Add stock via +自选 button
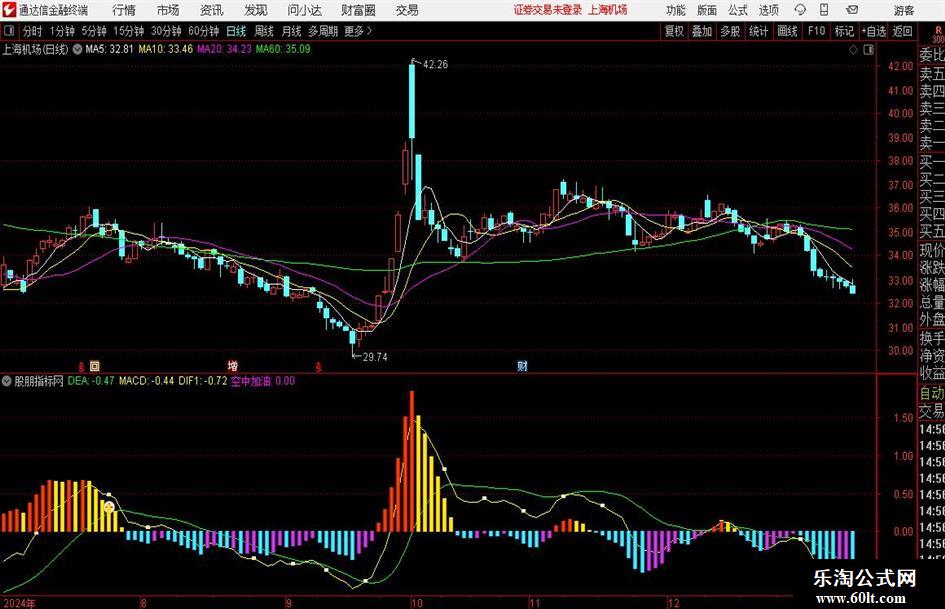The height and width of the screenshot is (609, 945). 874,31
